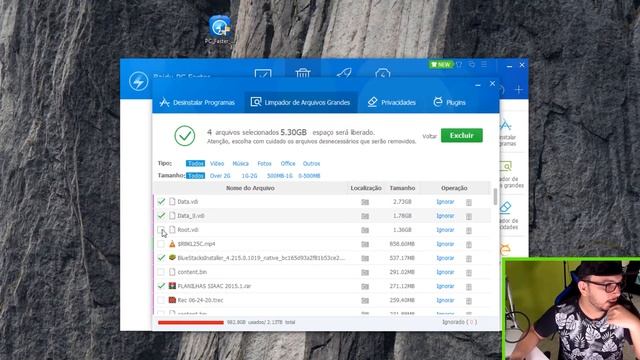The height and width of the screenshot is (360, 640).
Task: Filter file type by Outros
Action: 311,163
